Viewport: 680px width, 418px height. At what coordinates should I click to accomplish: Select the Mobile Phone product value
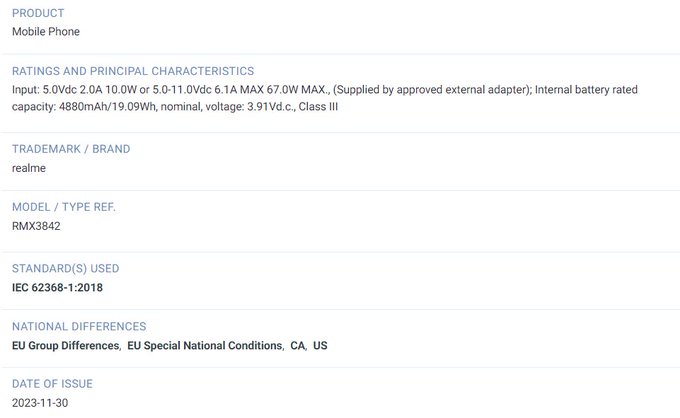[x=46, y=32]
